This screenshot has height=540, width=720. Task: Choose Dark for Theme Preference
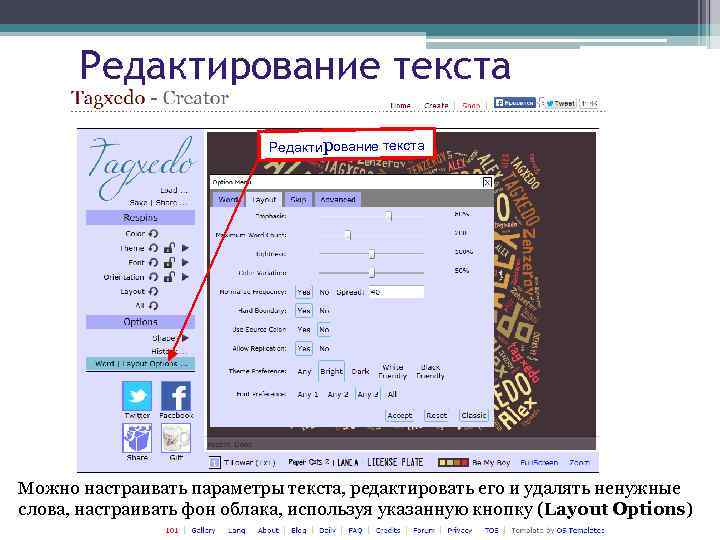coord(360,371)
